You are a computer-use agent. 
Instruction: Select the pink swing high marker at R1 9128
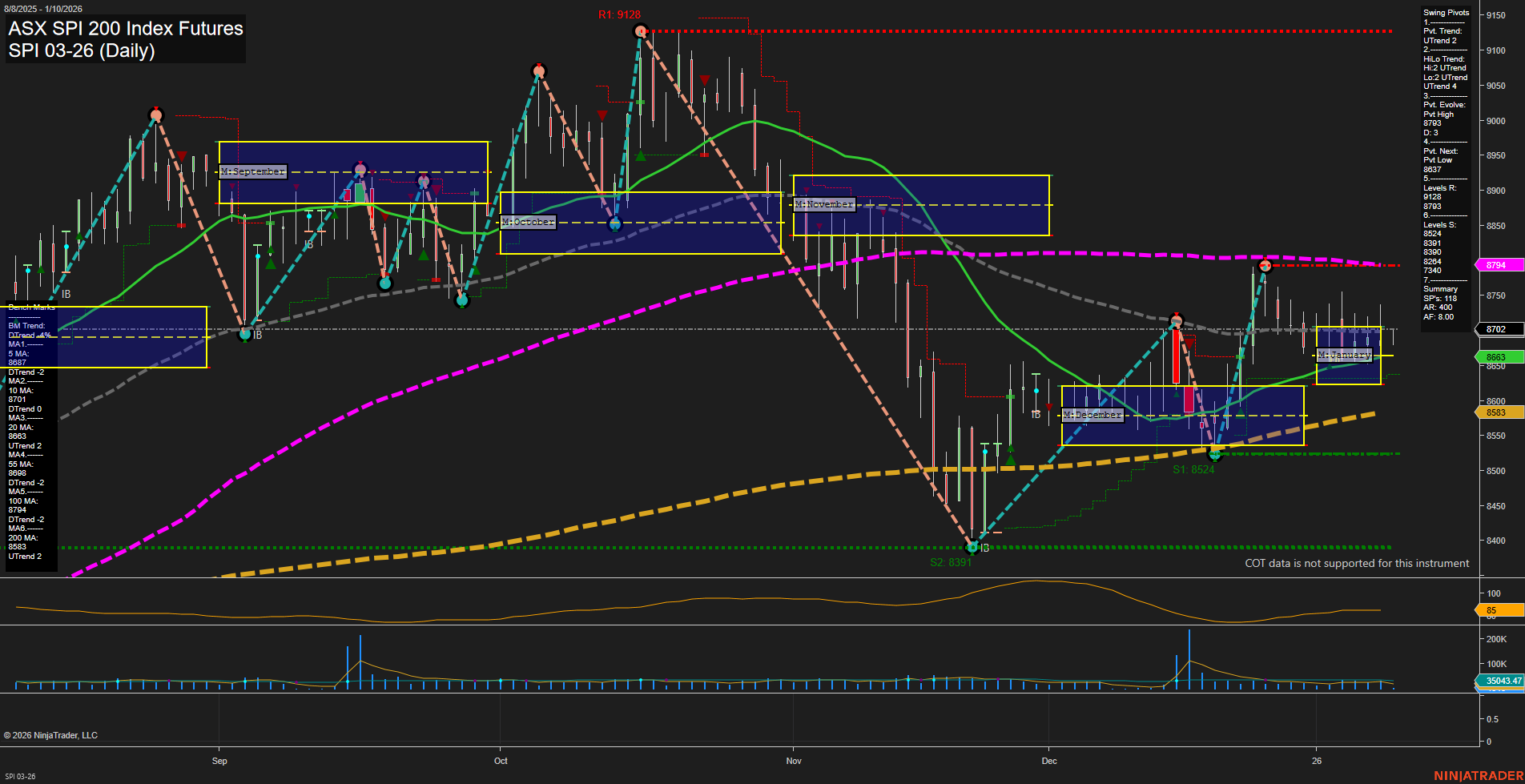[x=641, y=31]
